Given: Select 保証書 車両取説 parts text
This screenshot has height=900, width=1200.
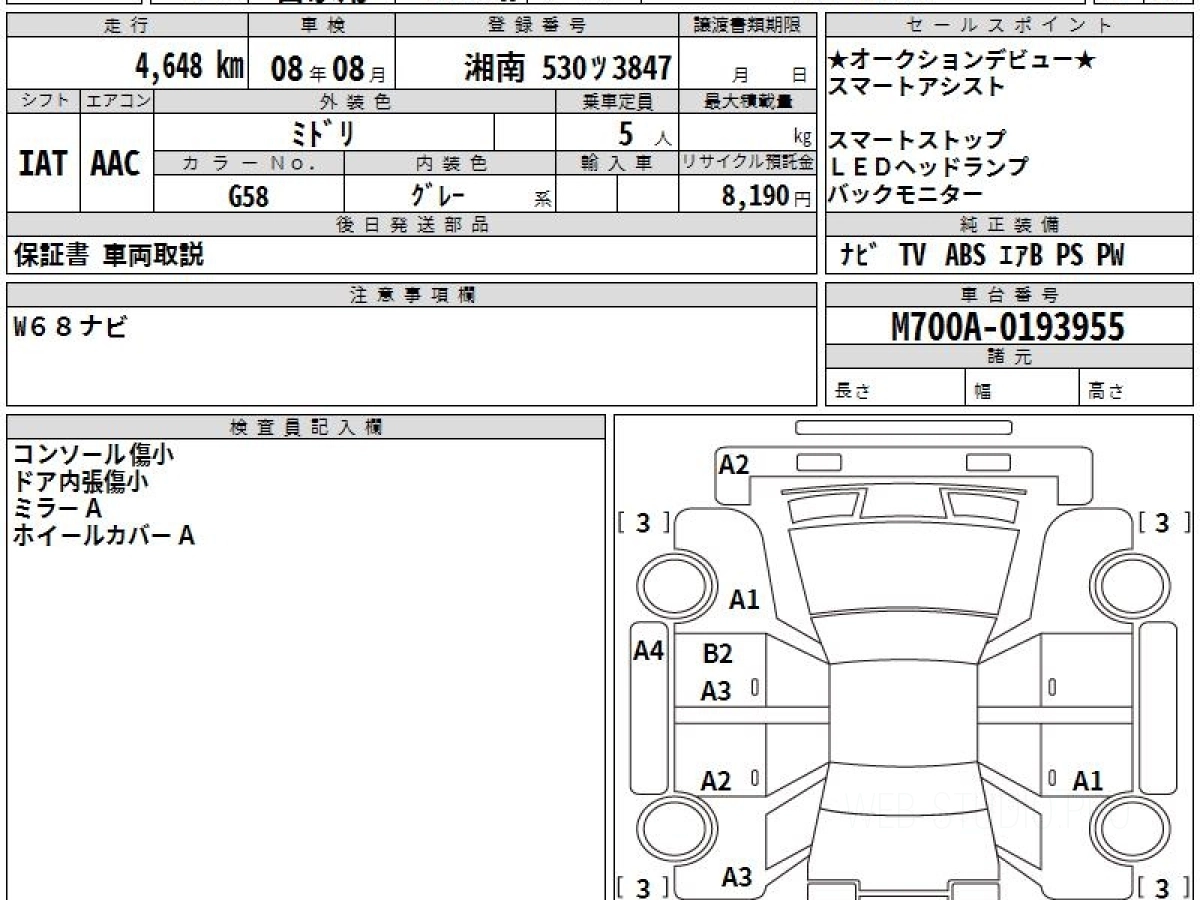Looking at the screenshot, I should point(108,255).
